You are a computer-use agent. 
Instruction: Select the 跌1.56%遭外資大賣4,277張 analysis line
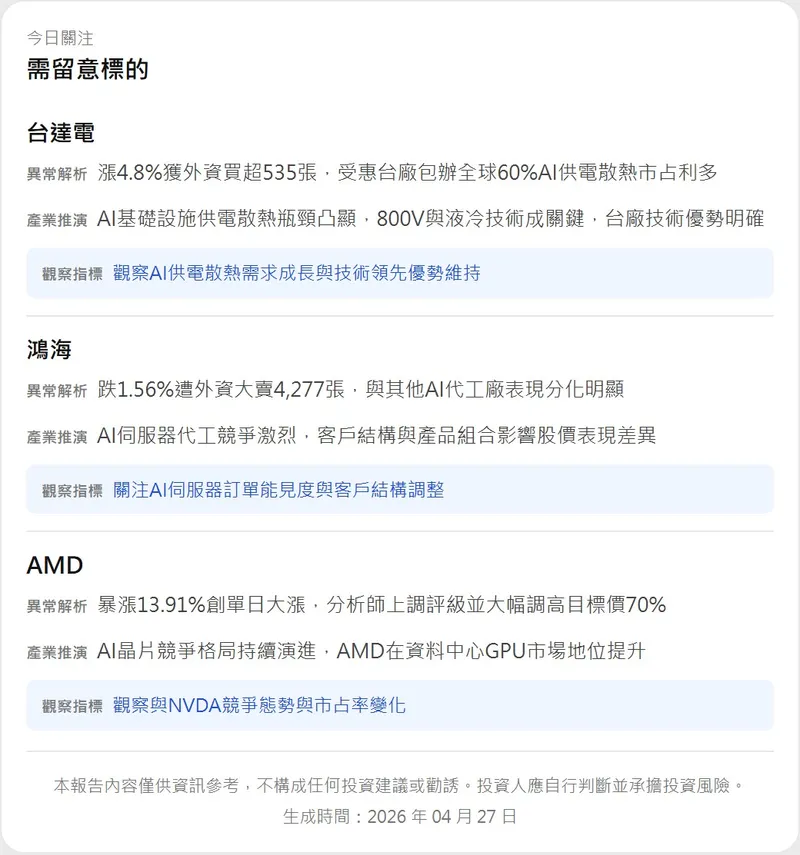coord(360,389)
